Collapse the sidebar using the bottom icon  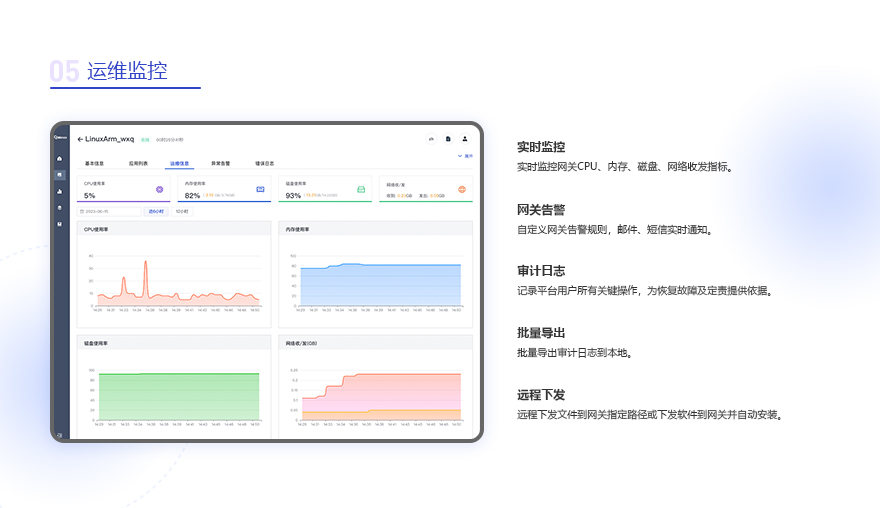[59, 435]
